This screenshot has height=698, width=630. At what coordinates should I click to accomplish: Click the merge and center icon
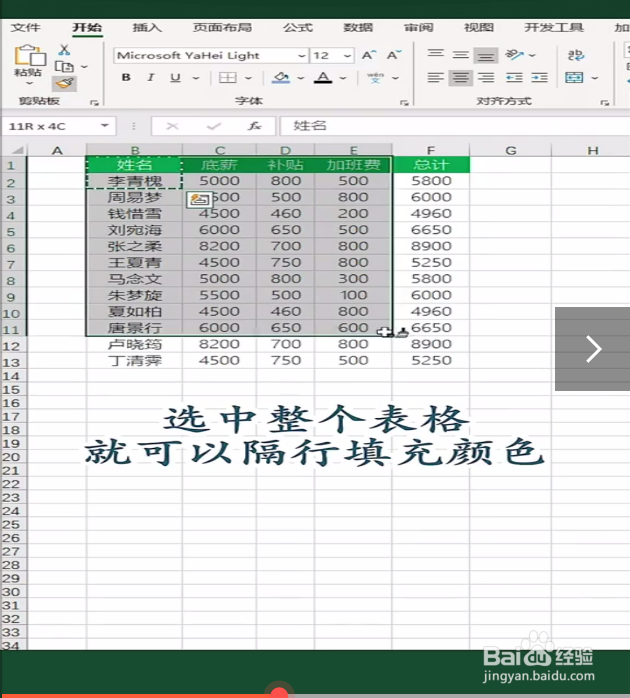(574, 78)
